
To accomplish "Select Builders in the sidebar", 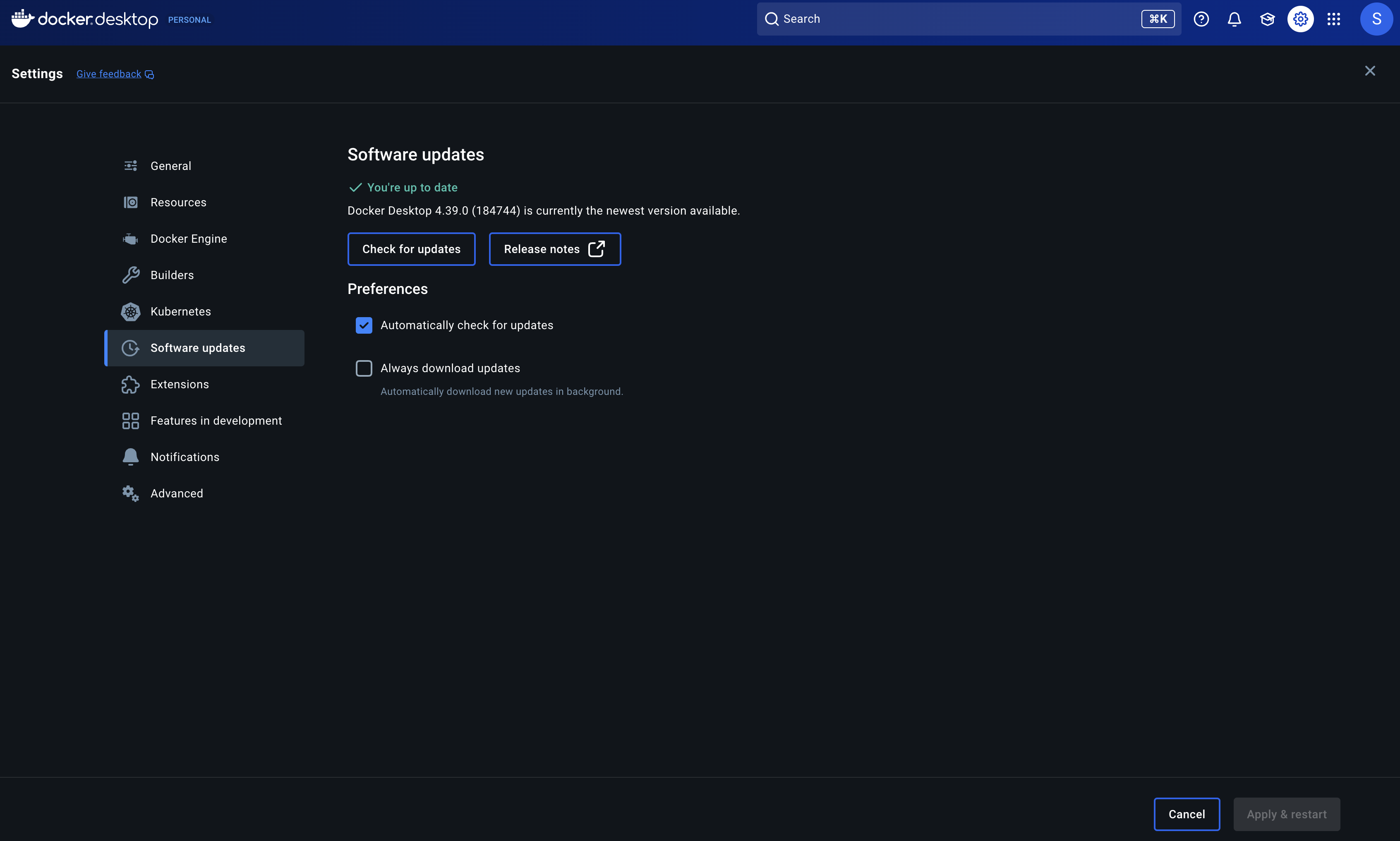I will (204, 275).
